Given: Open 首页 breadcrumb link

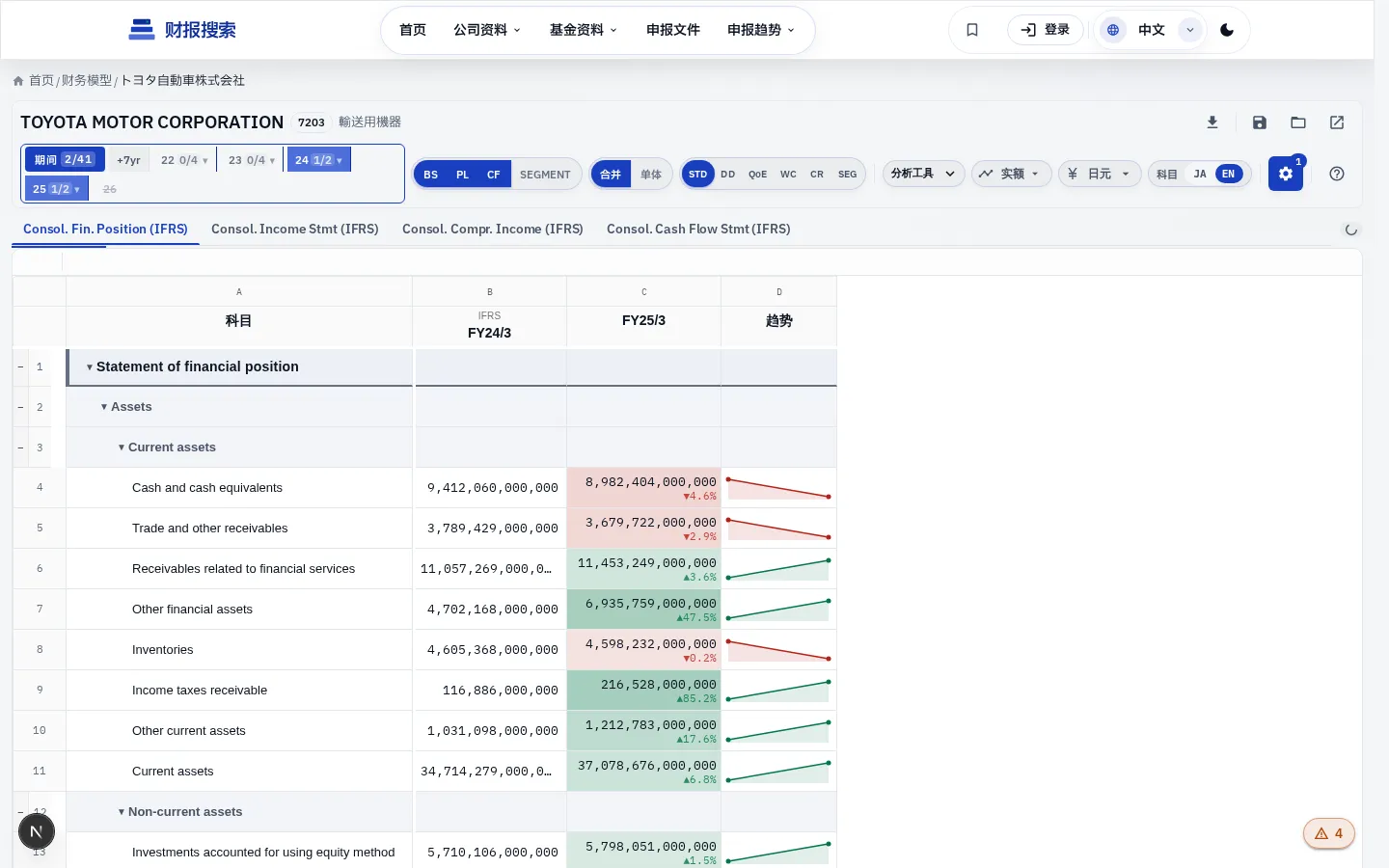Looking at the screenshot, I should (41, 81).
